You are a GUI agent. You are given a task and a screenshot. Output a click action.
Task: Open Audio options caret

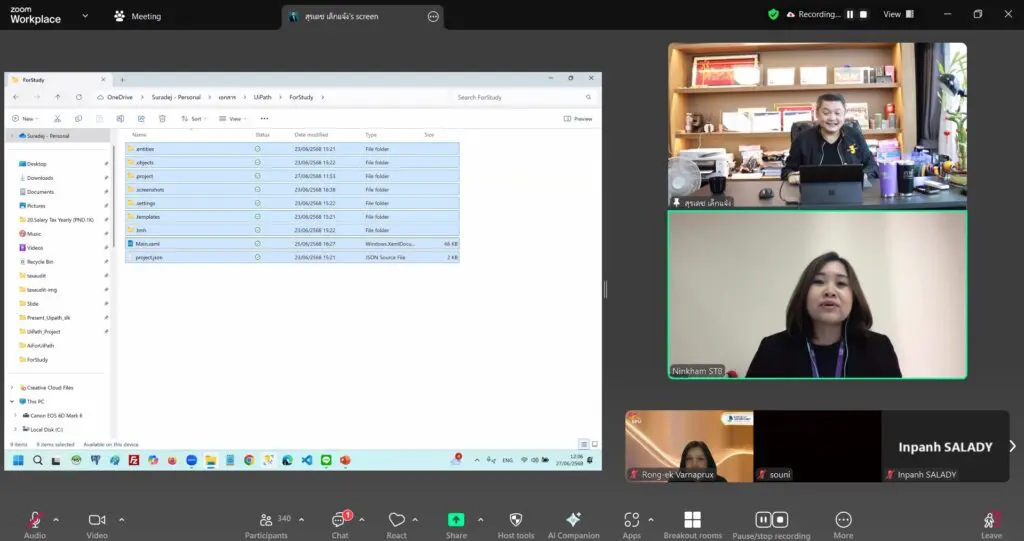coord(56,520)
